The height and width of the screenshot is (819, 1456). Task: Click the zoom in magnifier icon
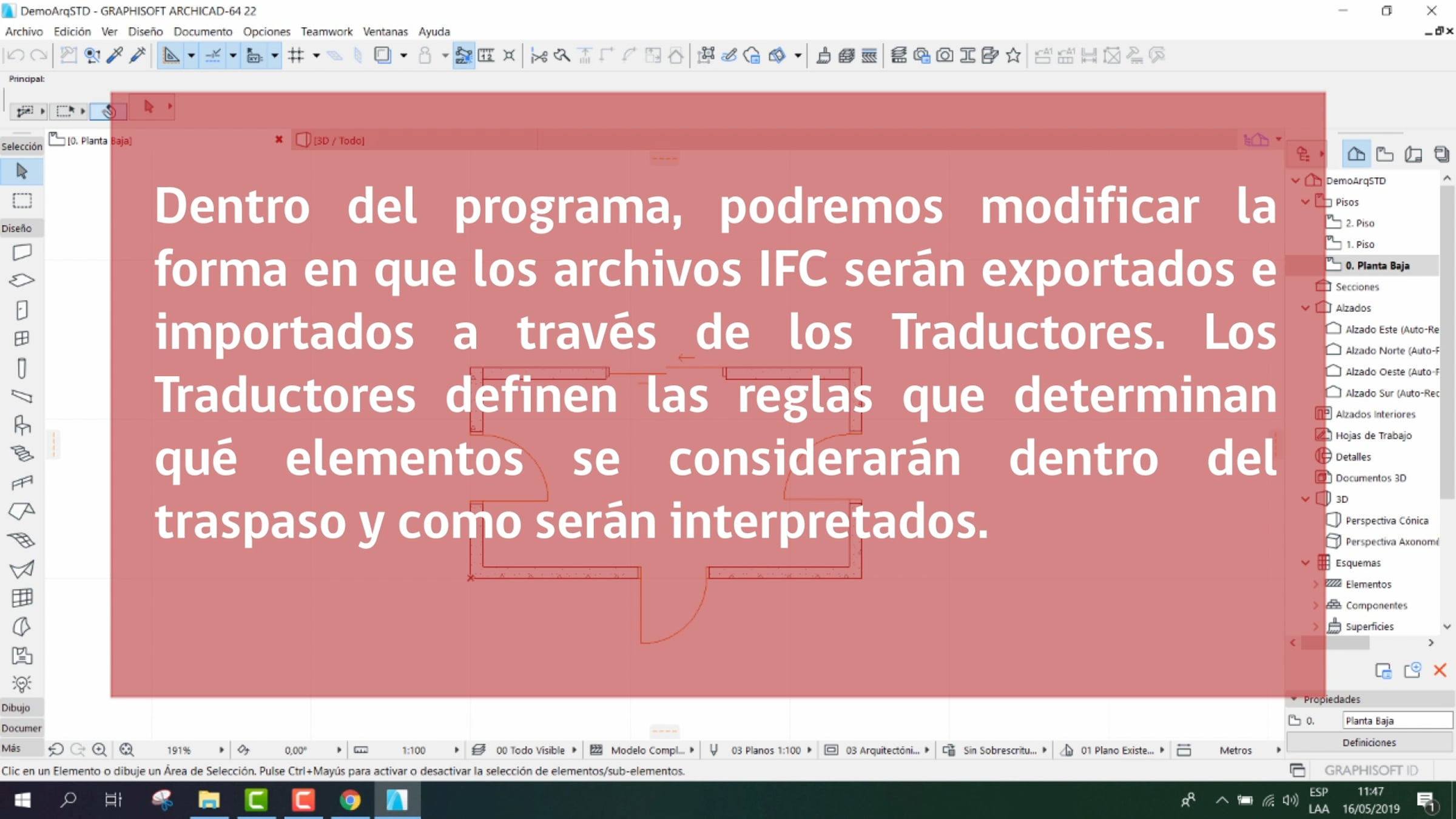pyautogui.click(x=99, y=750)
